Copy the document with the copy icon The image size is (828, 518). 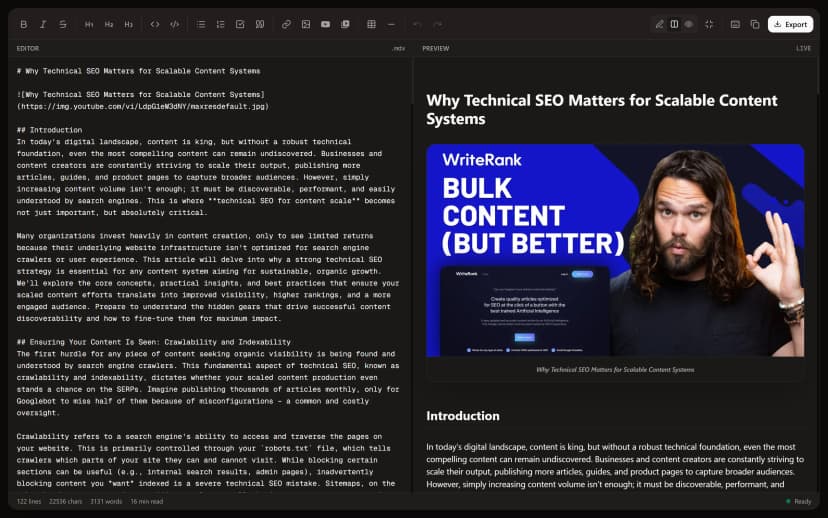click(755, 24)
